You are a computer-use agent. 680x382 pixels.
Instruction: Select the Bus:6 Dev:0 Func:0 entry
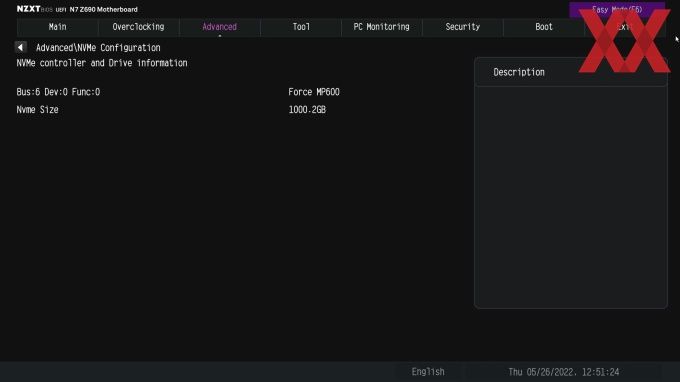[58, 92]
